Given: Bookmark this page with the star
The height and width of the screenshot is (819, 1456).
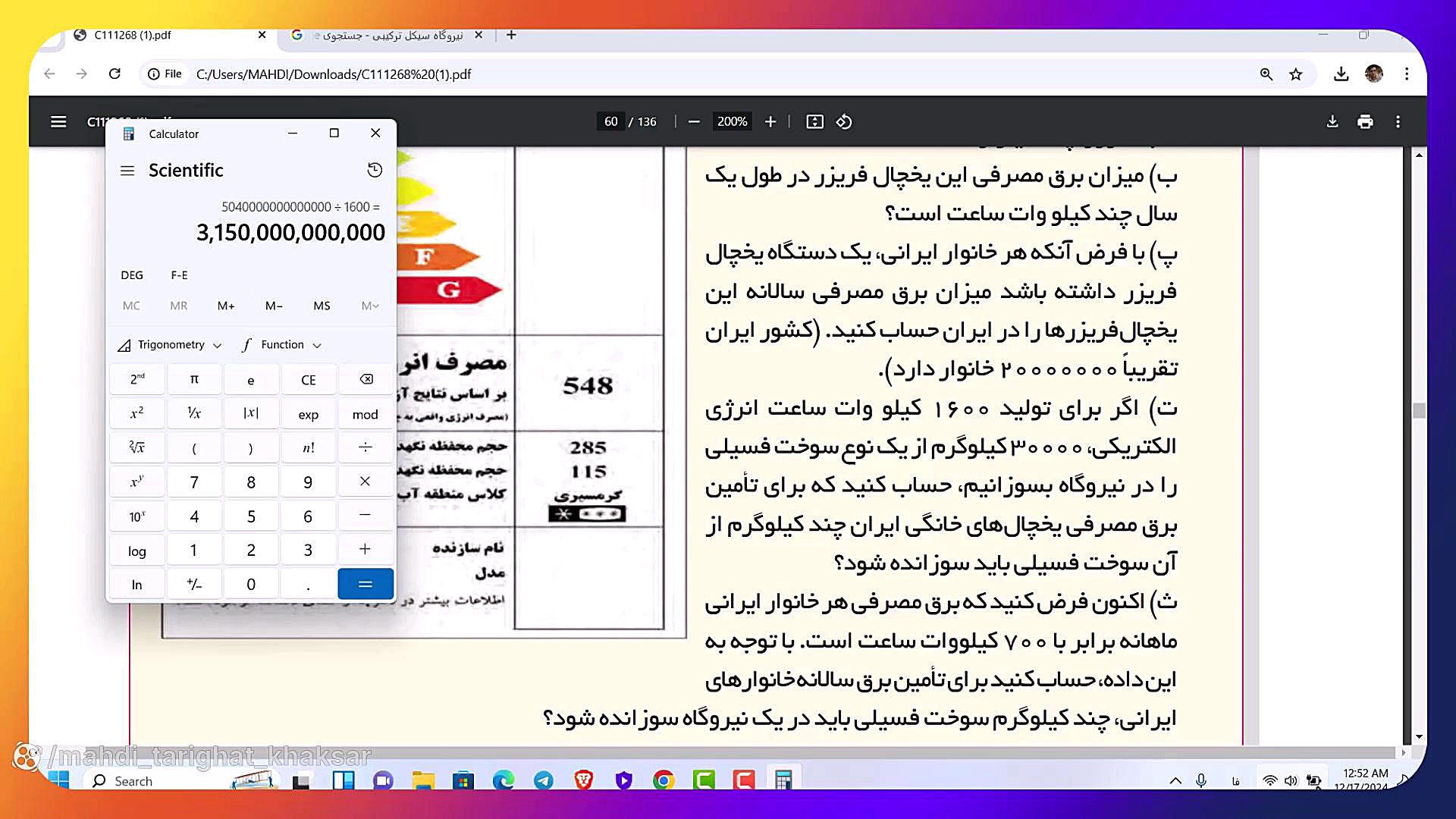Looking at the screenshot, I should [x=1296, y=74].
